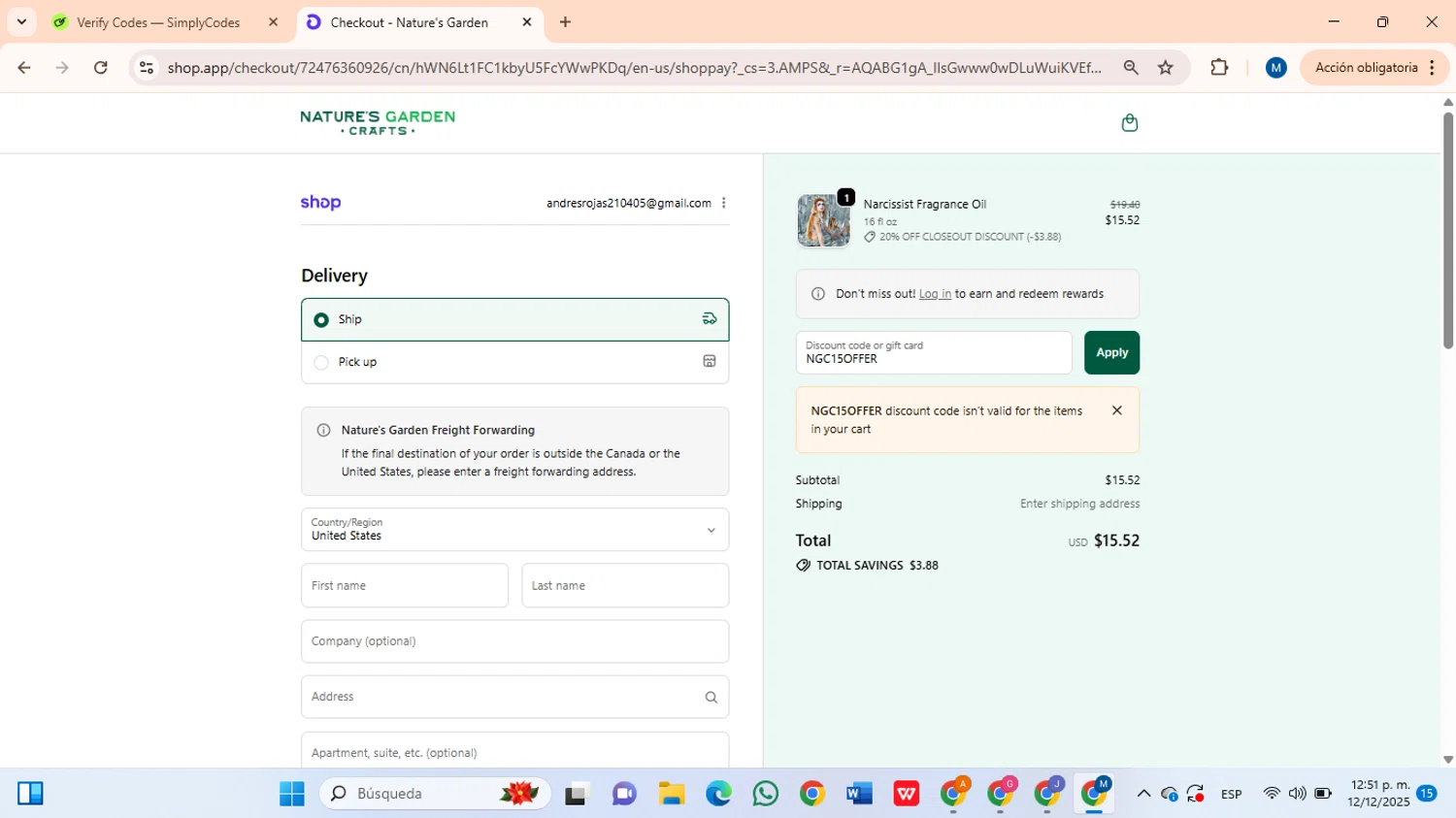Open the taskbar clock and date
The height and width of the screenshot is (818, 1456).
point(1378,794)
